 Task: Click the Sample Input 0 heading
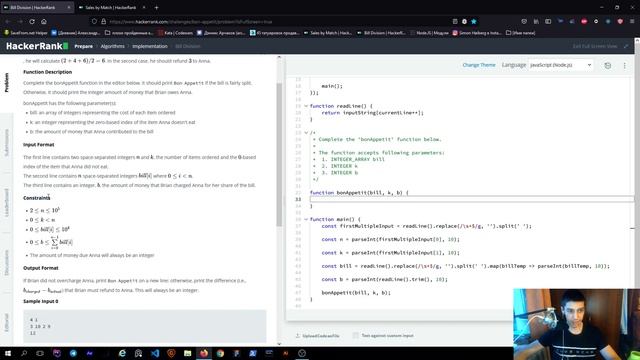[x=41, y=301]
